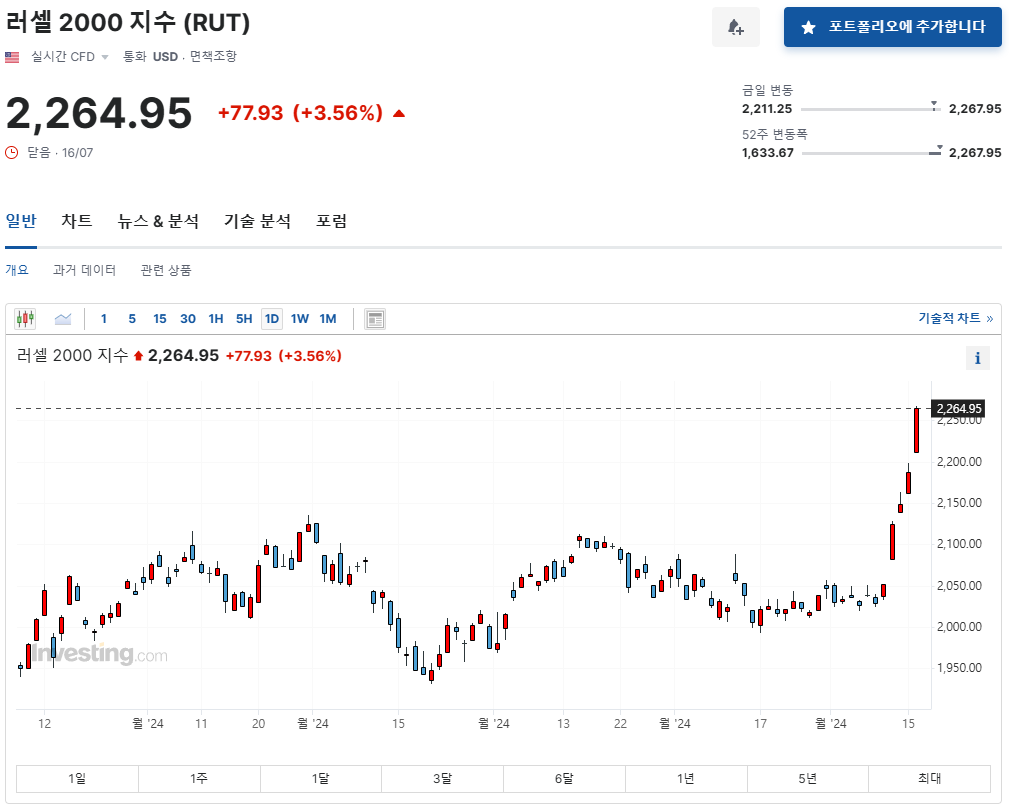Select the 개요 sub-tab
The width and height of the screenshot is (1009, 807).
pos(17,270)
